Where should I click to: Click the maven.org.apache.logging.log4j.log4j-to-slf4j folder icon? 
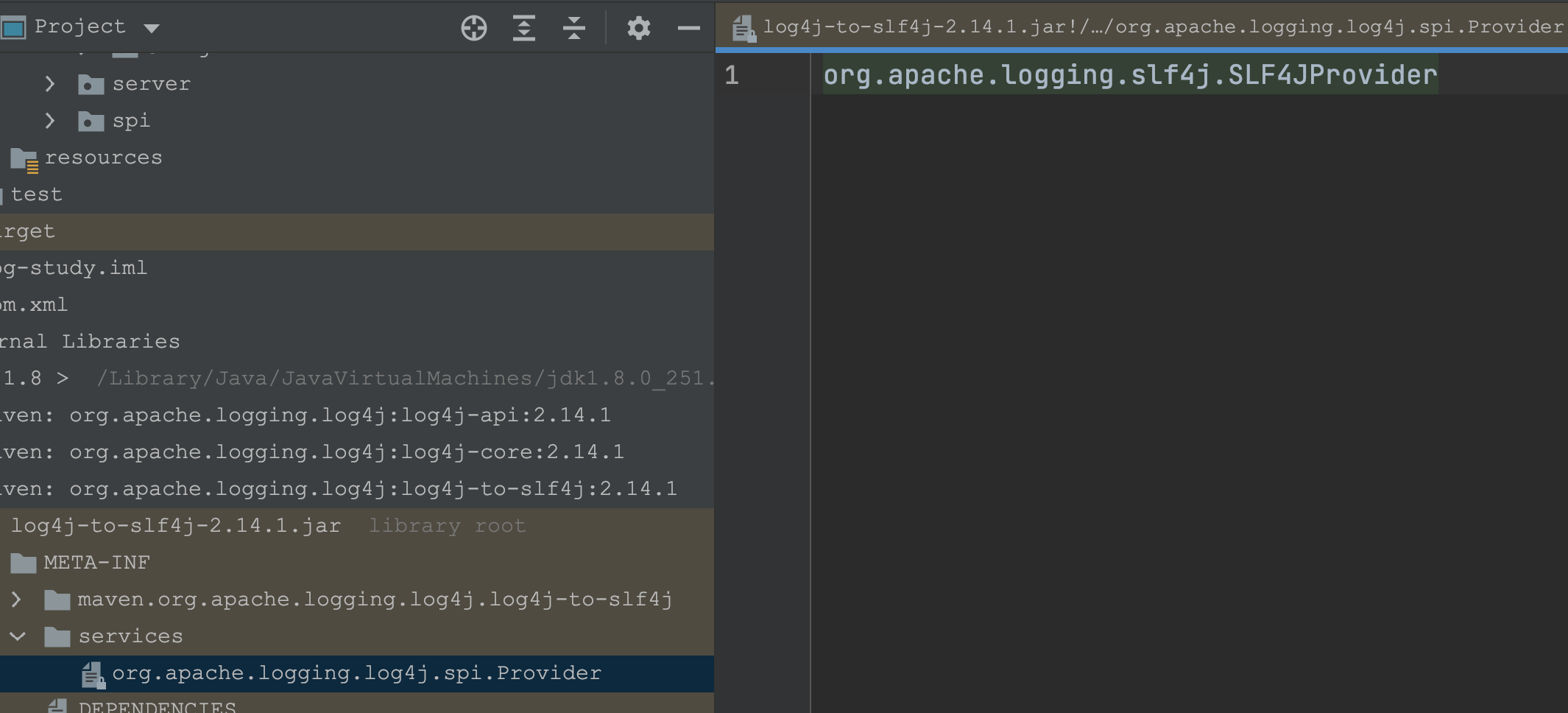(57, 600)
